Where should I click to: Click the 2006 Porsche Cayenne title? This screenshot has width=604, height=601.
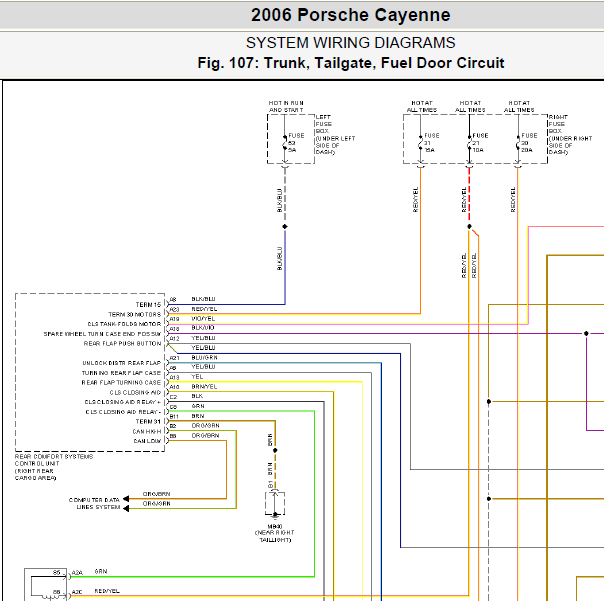[x=351, y=15]
